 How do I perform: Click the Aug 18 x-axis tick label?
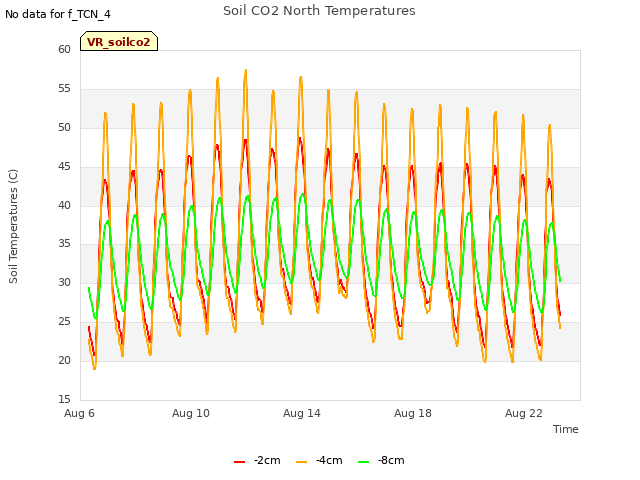tap(413, 413)
